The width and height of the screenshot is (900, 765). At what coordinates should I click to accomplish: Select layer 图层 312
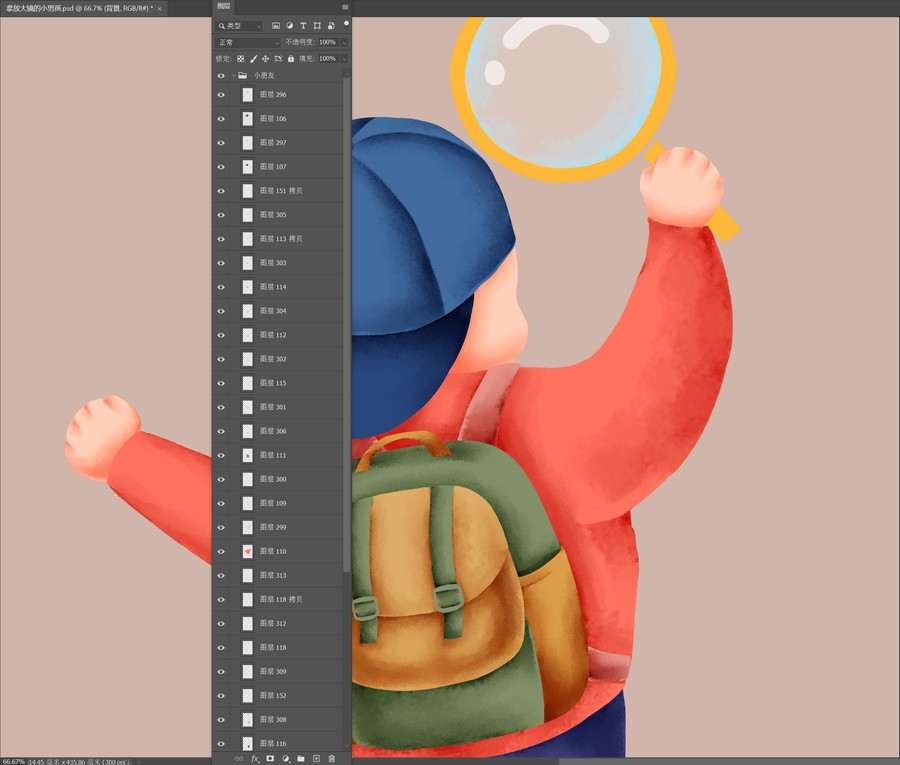click(278, 623)
